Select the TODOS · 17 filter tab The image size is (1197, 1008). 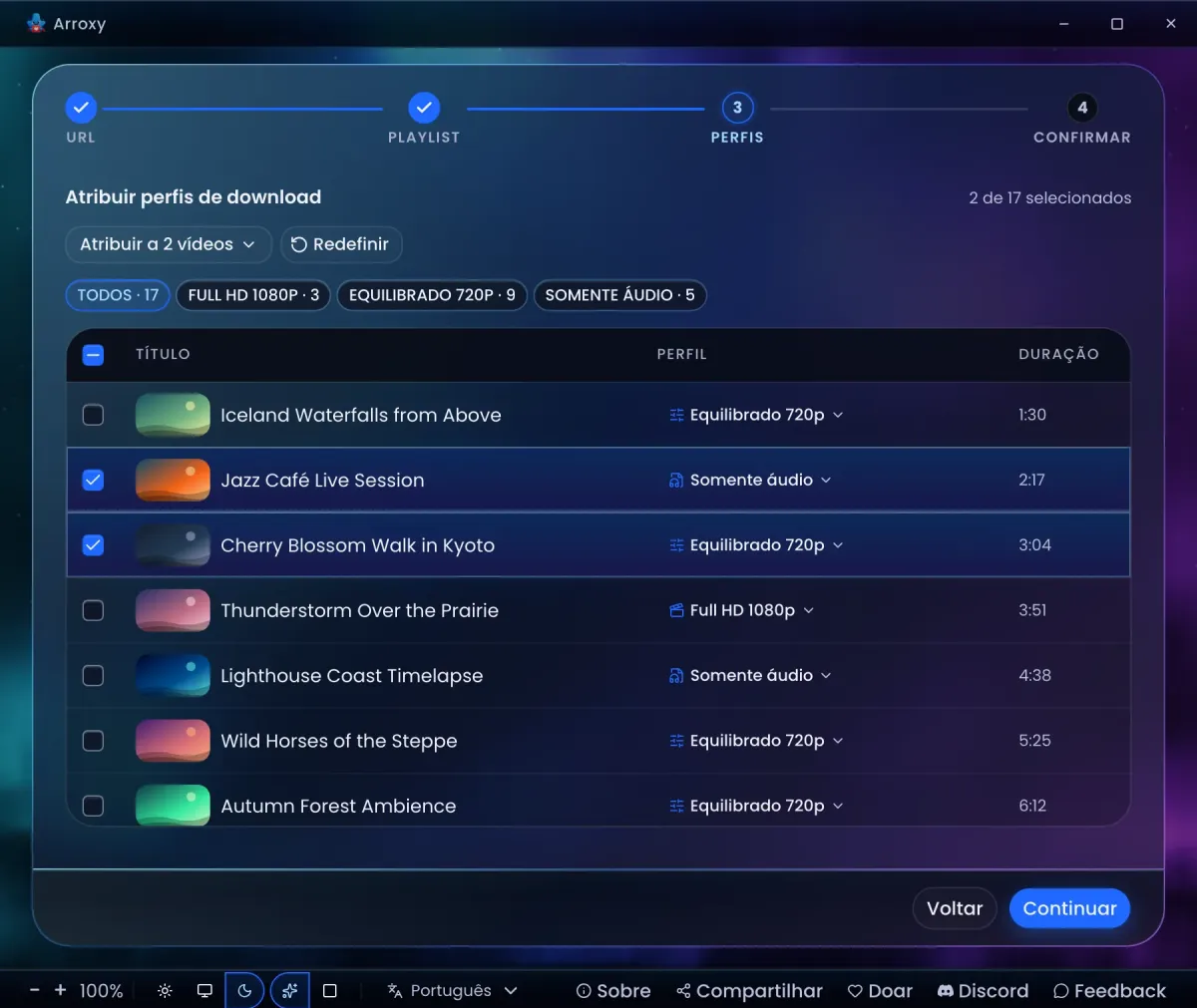[x=118, y=295]
